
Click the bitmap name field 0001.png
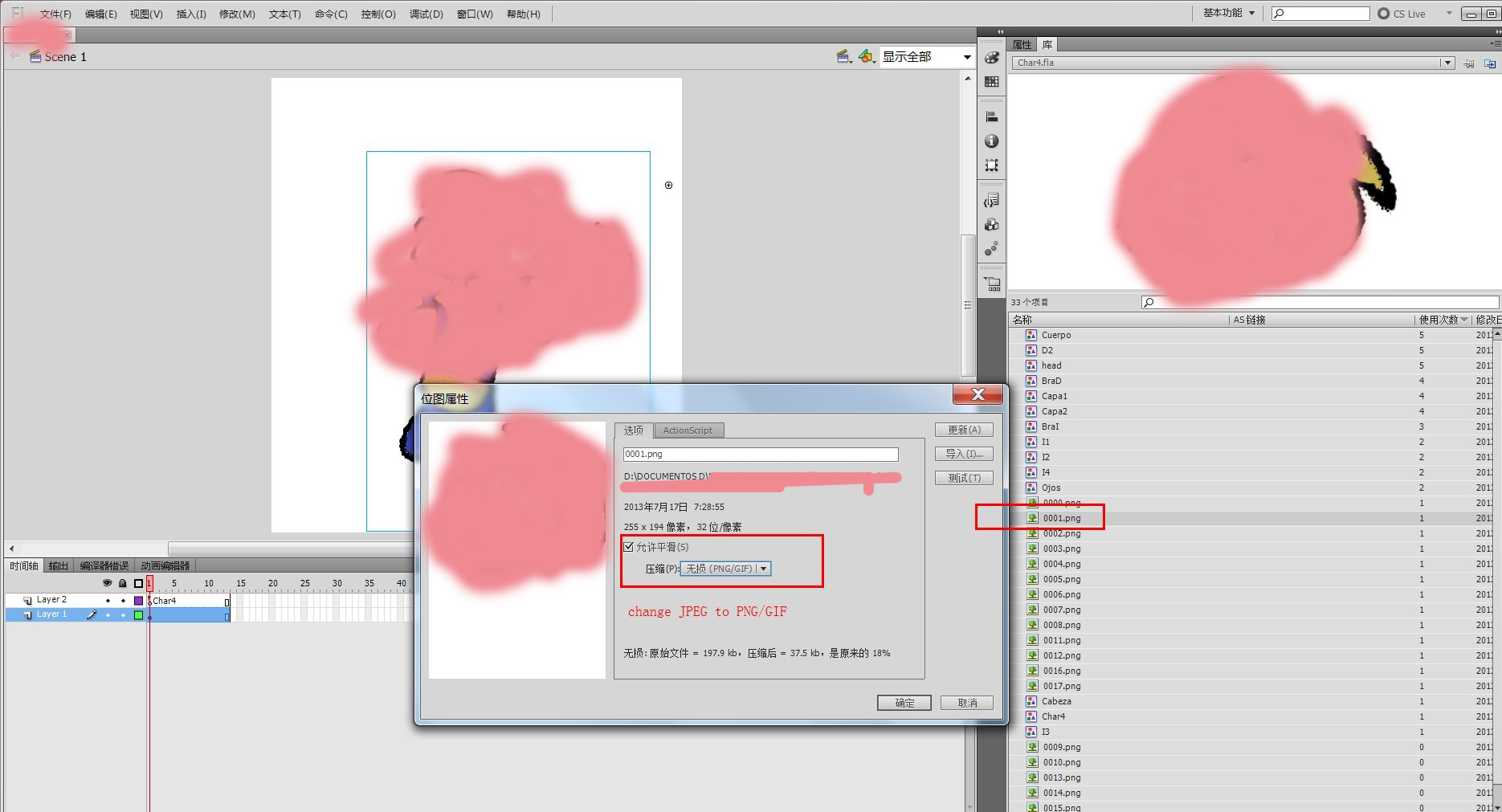[761, 455]
